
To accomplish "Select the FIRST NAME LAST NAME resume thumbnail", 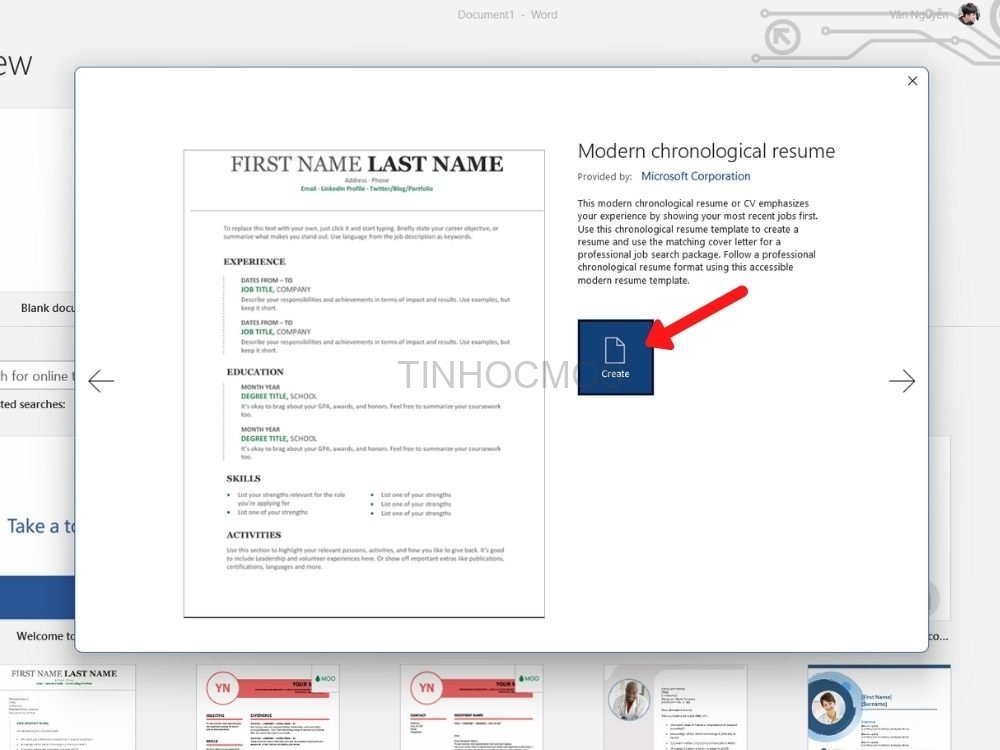I will point(67,707).
